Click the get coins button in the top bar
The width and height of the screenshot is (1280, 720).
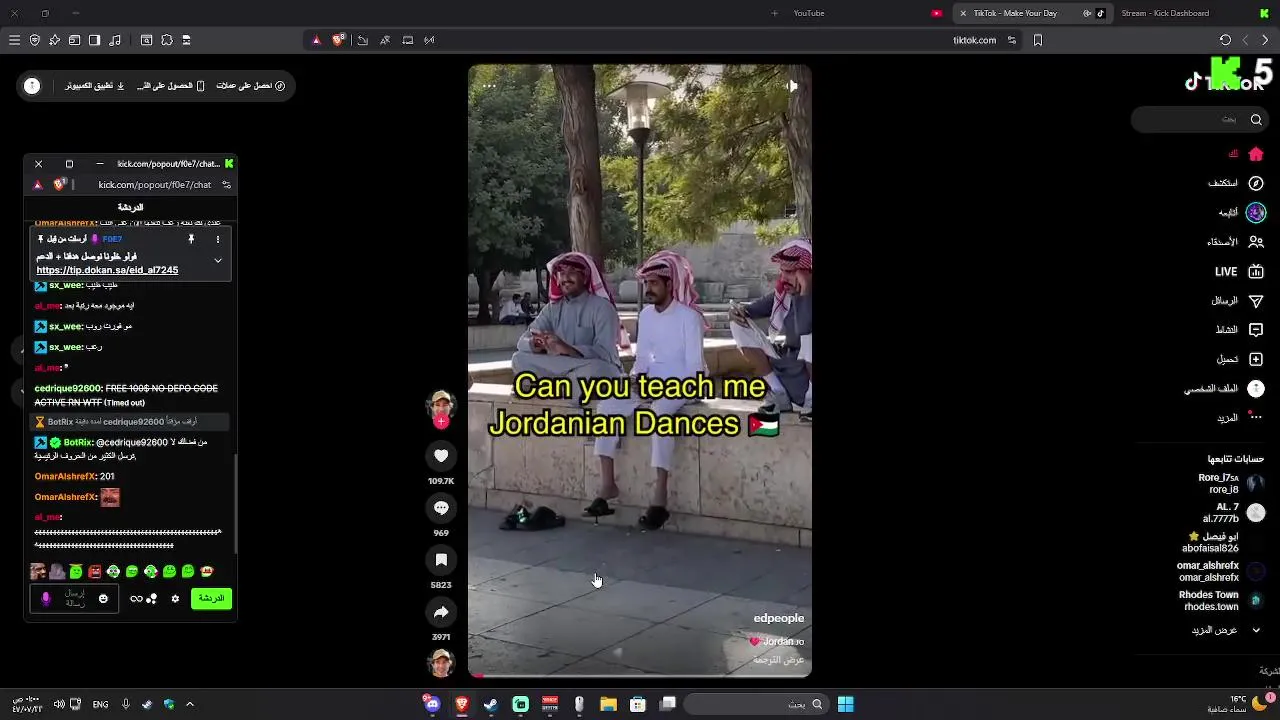pos(251,86)
